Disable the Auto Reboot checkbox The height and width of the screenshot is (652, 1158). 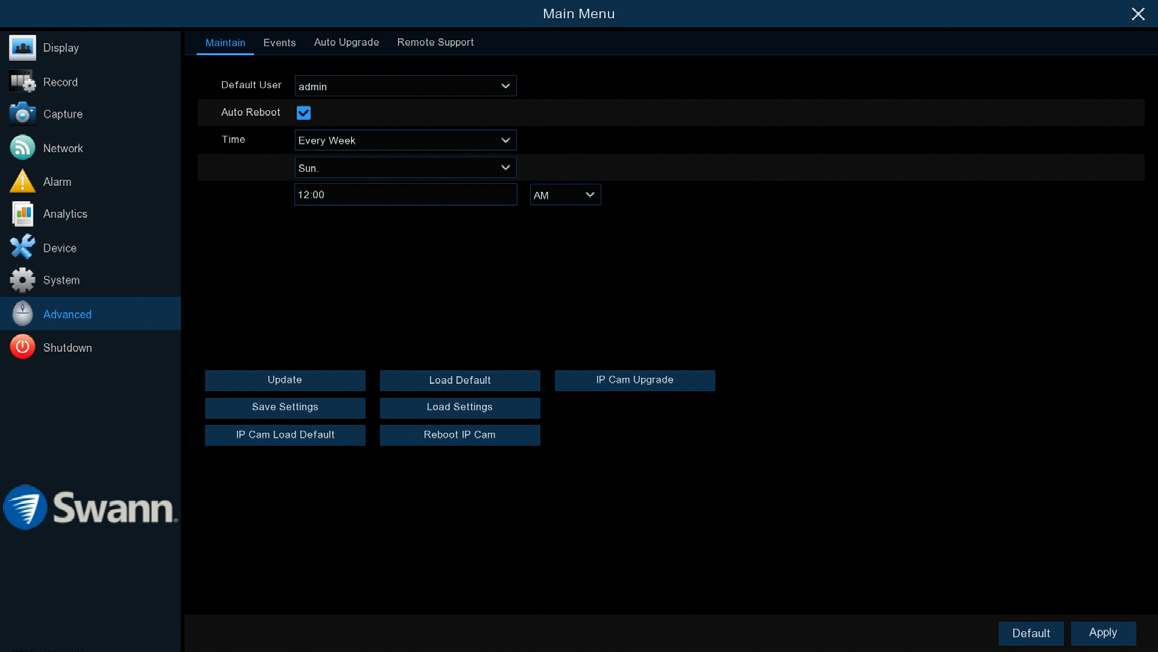click(x=304, y=113)
